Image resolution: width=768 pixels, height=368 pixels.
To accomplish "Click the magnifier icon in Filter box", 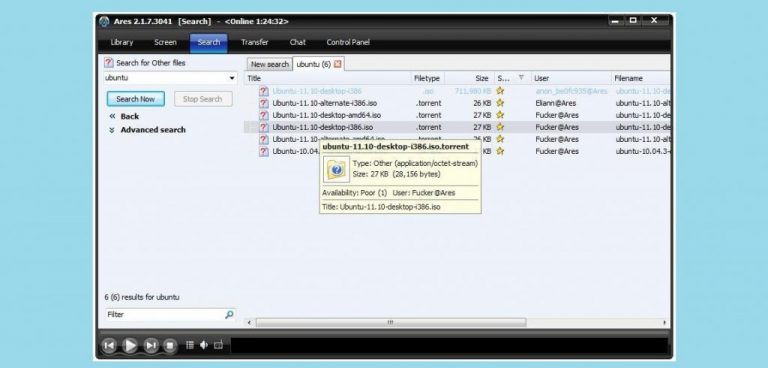I will pyautogui.click(x=229, y=315).
